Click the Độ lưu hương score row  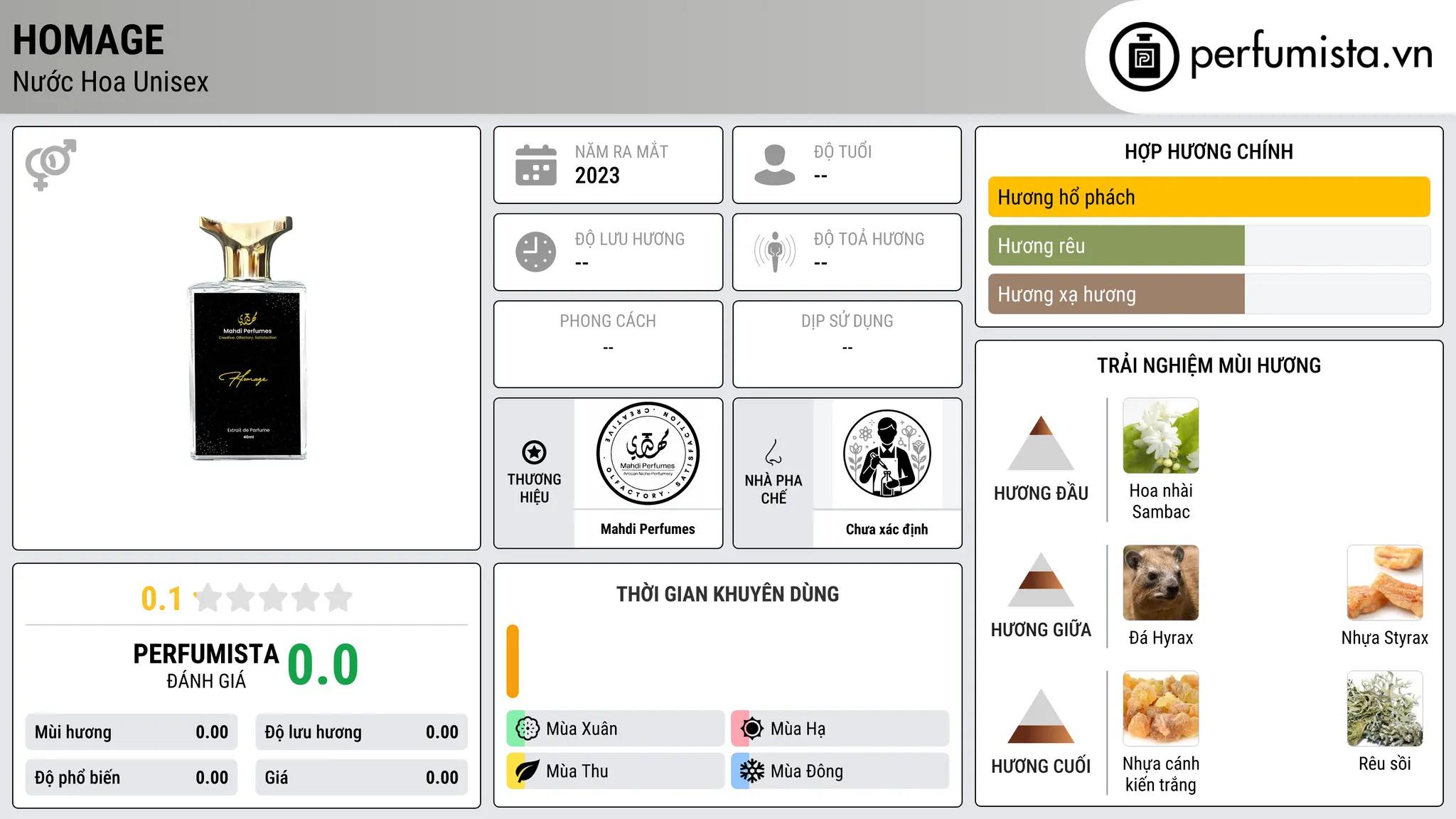click(x=361, y=732)
